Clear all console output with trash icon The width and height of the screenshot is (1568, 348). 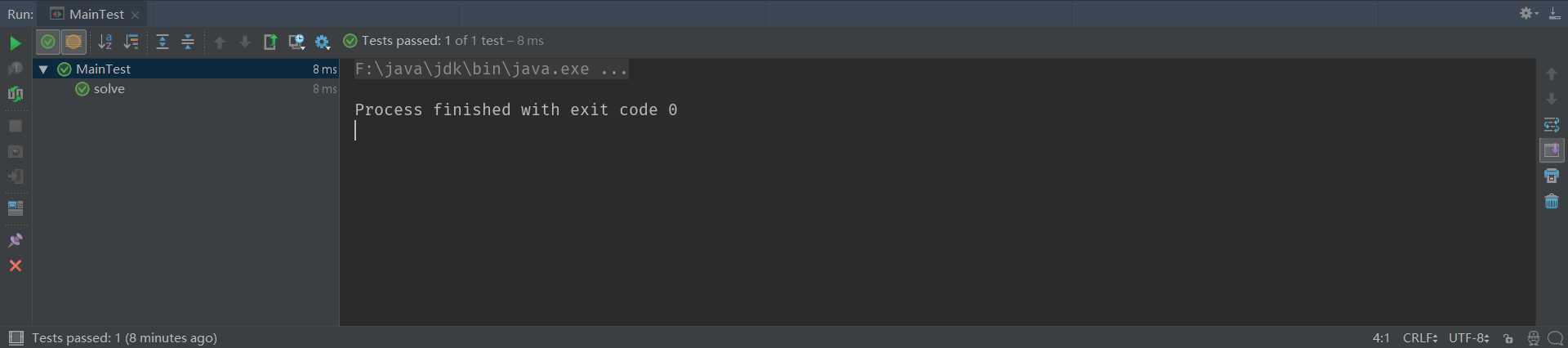pyautogui.click(x=1552, y=201)
